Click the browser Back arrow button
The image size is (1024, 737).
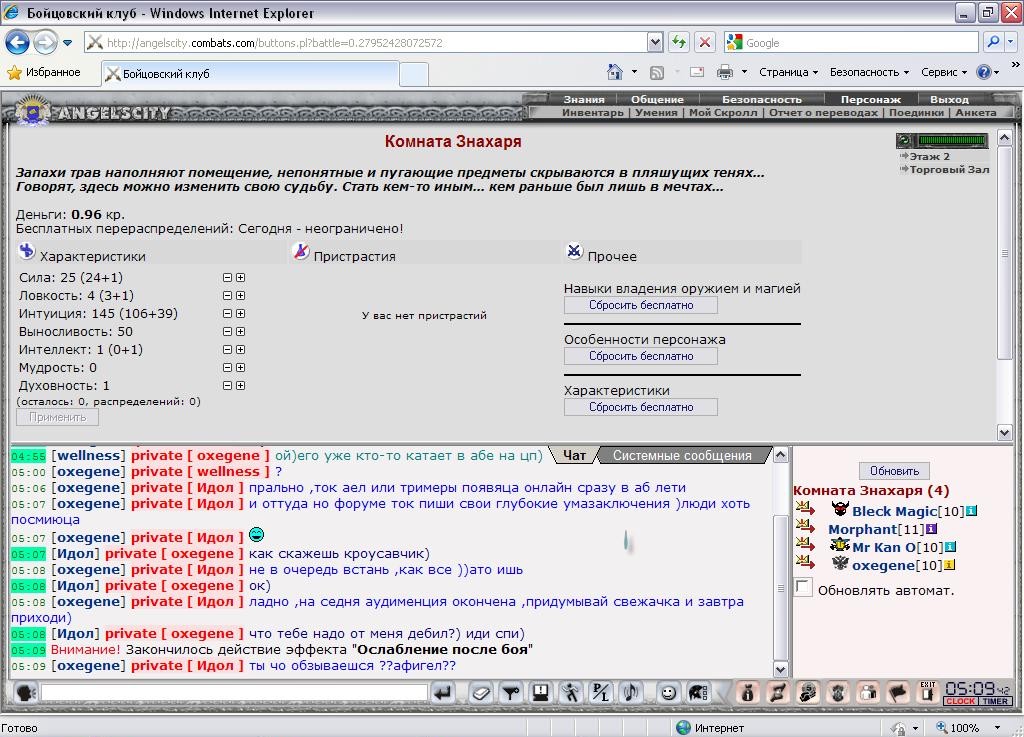coord(18,43)
